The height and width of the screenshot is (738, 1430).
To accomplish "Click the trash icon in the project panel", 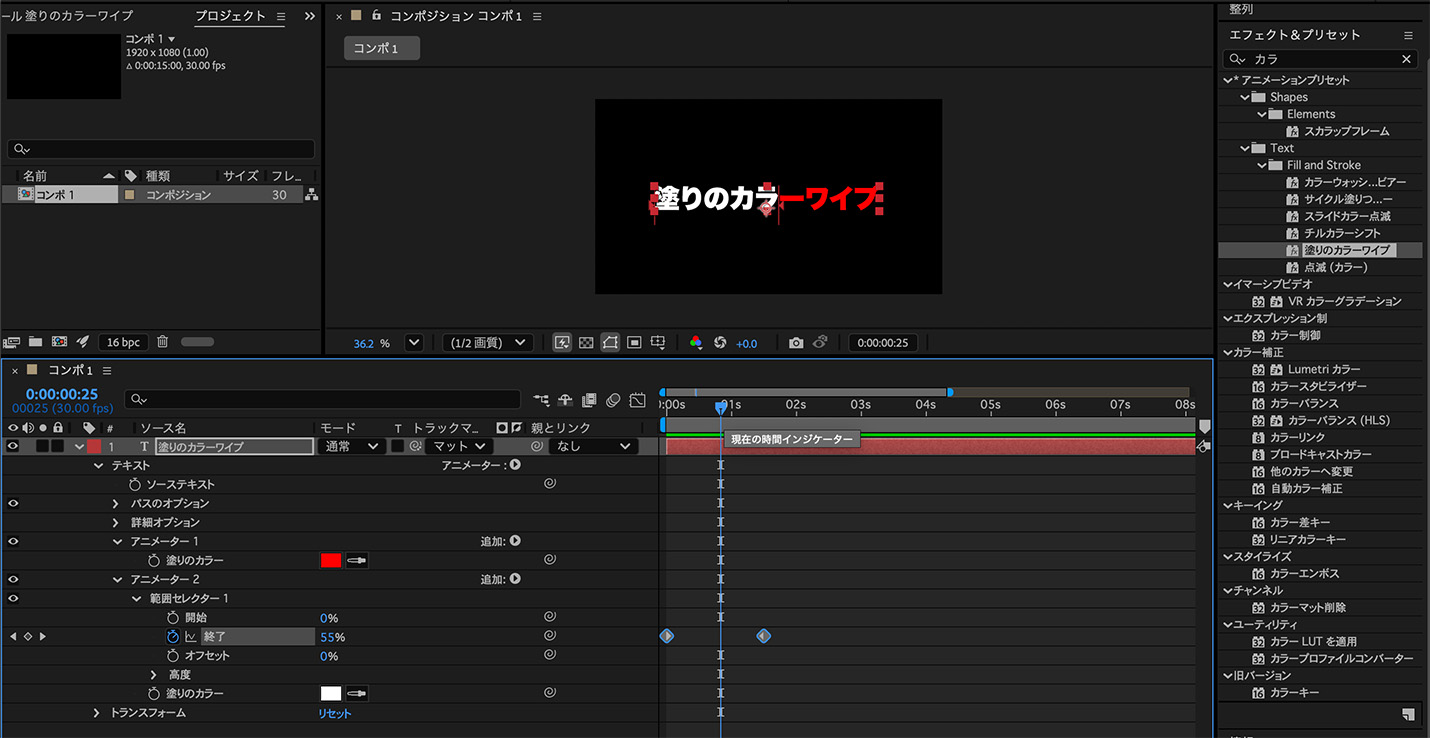I will (162, 342).
